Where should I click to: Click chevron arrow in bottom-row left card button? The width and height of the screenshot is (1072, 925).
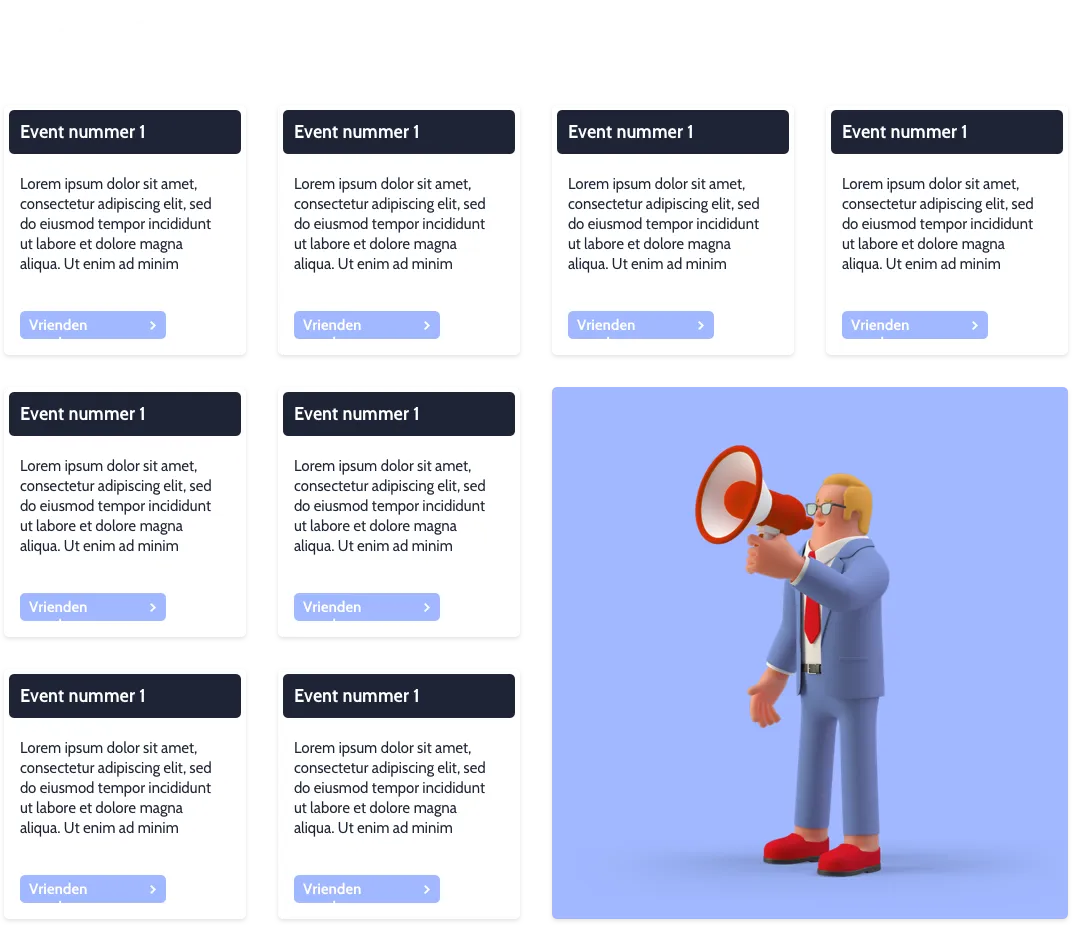tap(153, 889)
